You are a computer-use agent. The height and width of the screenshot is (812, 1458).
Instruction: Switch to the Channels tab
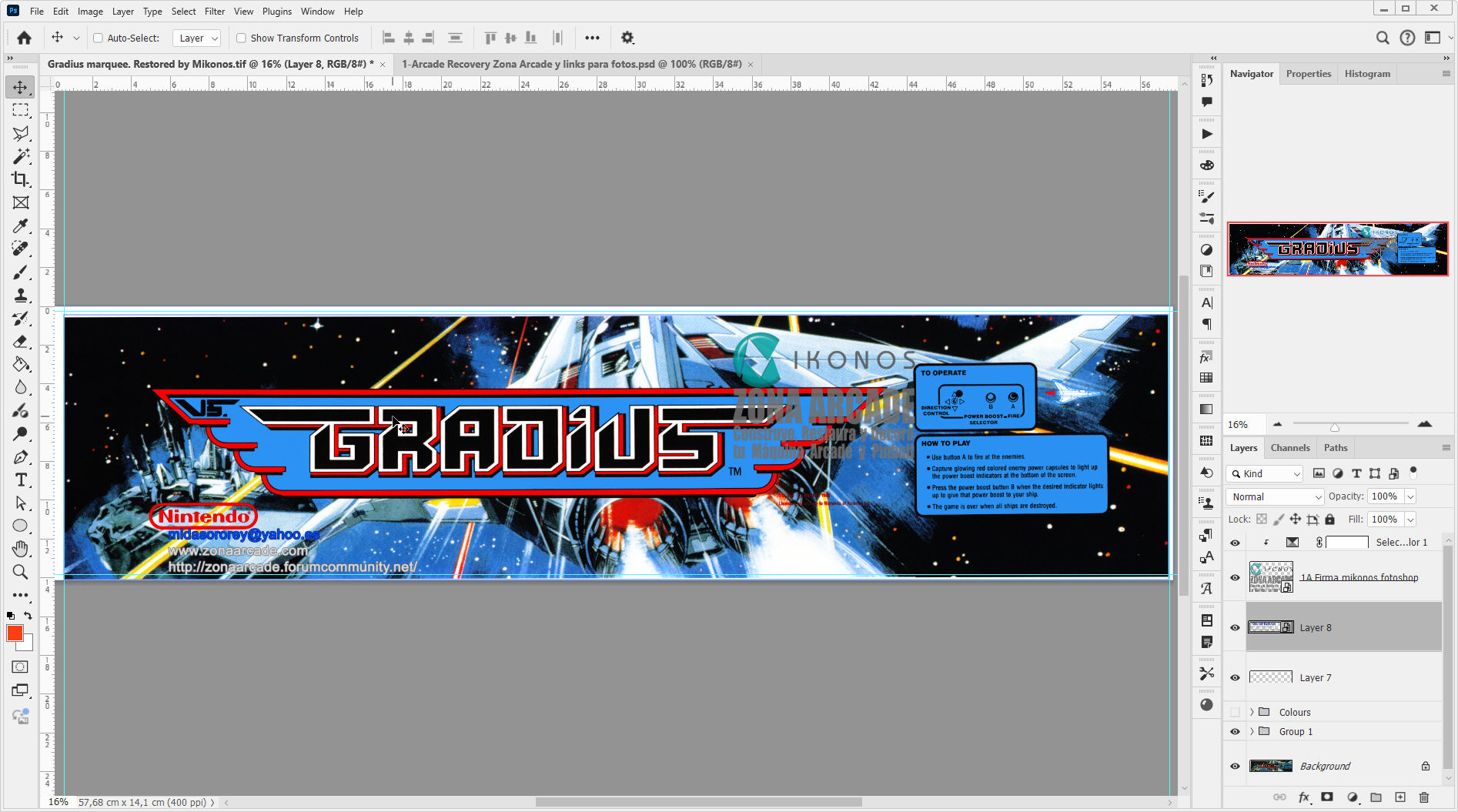point(1290,447)
